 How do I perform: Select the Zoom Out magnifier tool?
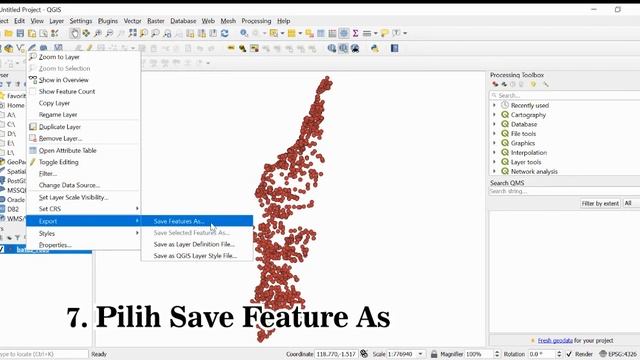109,33
